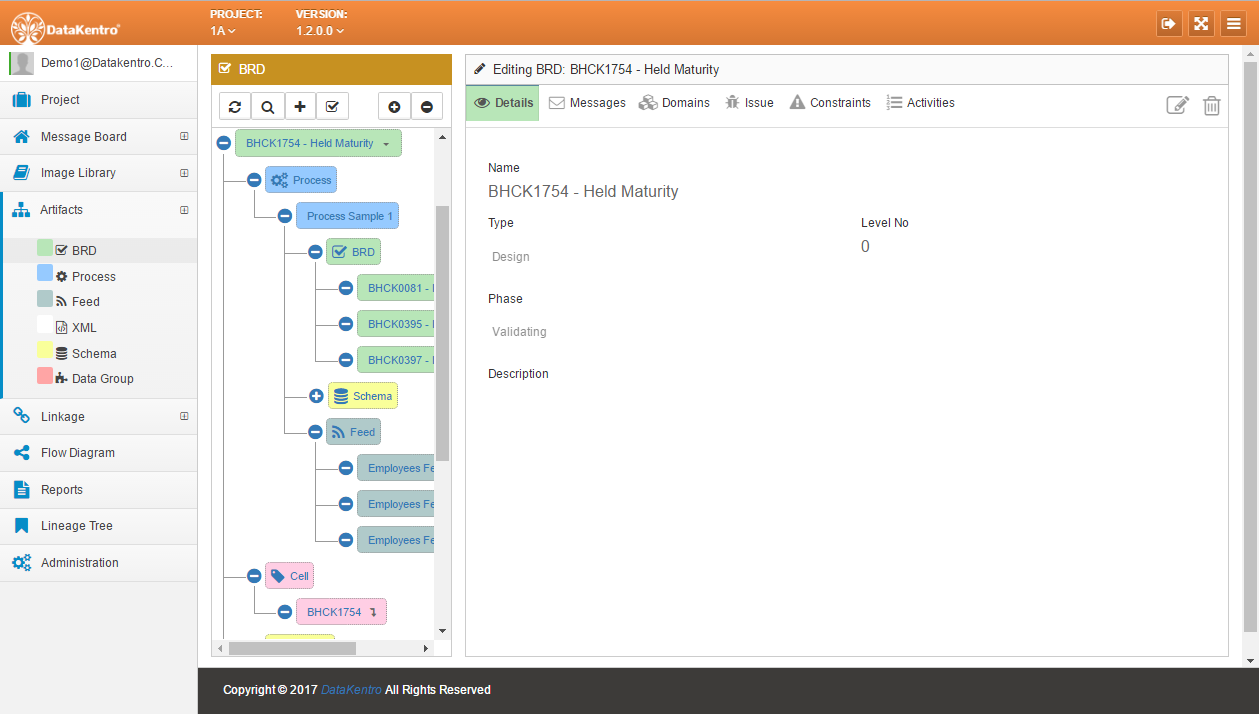Select the pink BHCK1754 cell node
The height and width of the screenshot is (714, 1259).
tap(341, 612)
